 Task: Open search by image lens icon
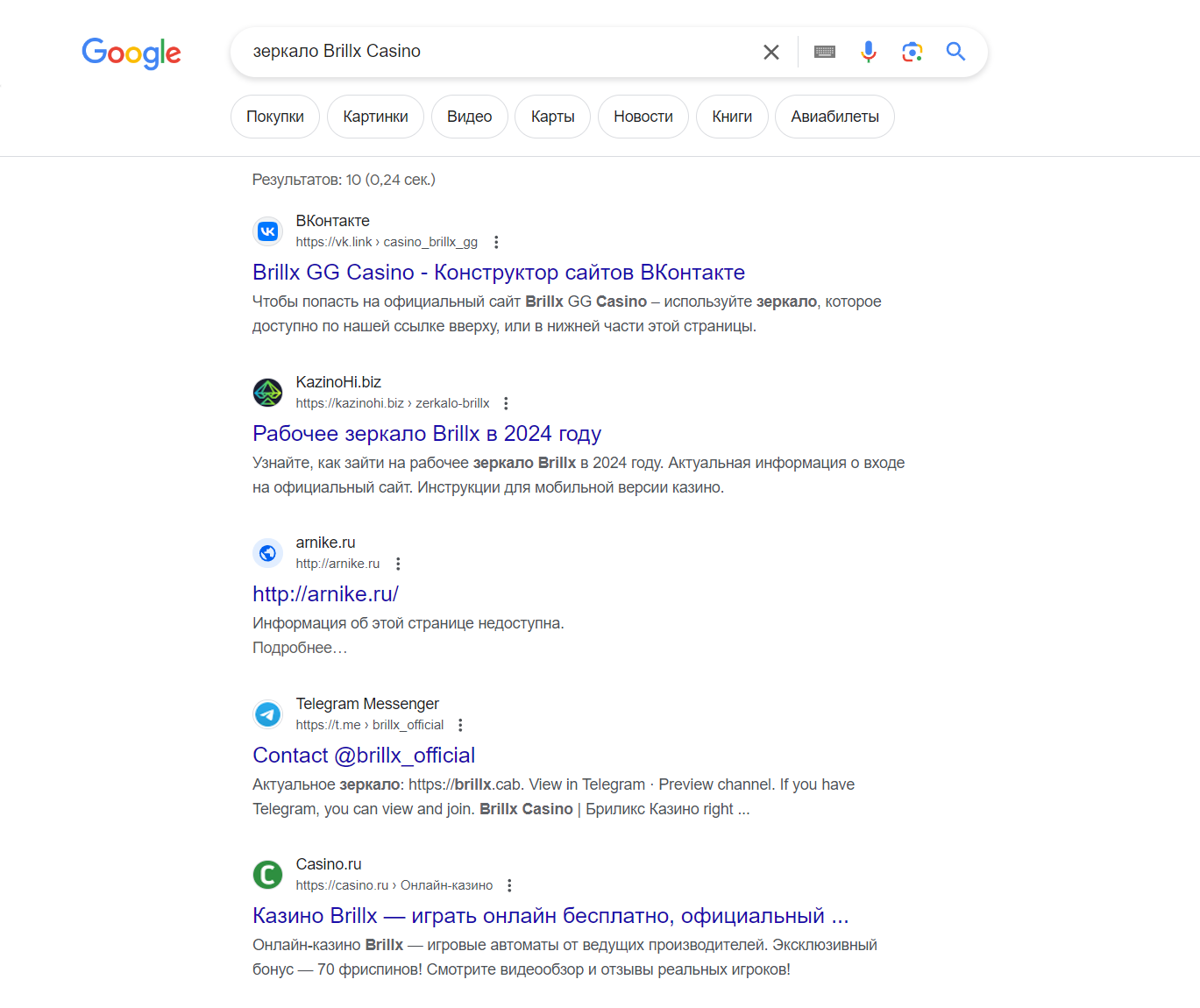tap(912, 52)
